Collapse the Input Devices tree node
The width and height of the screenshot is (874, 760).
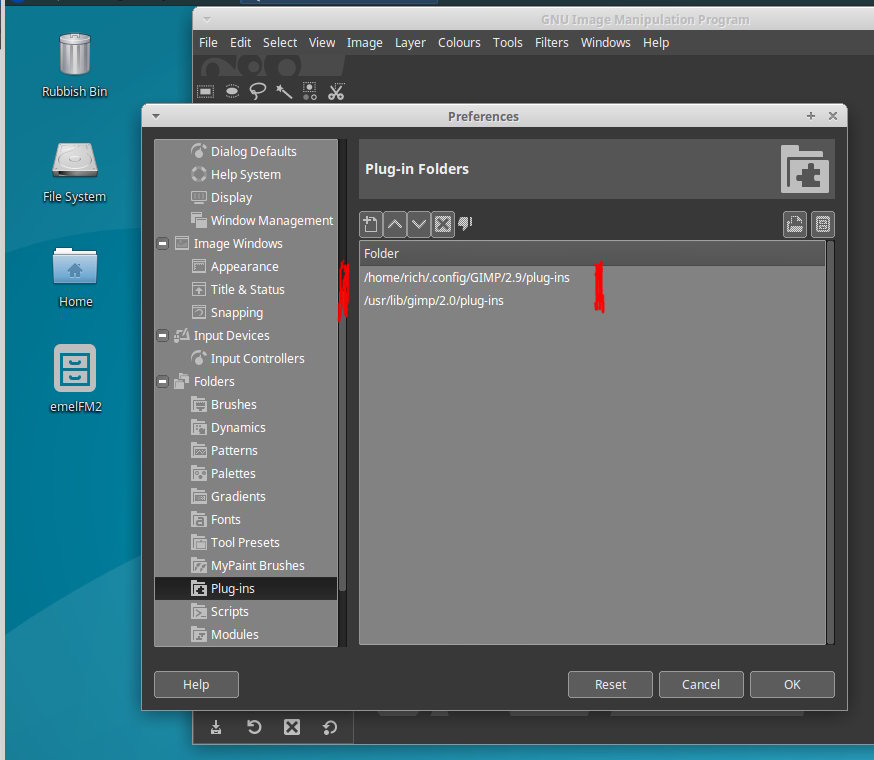[163, 336]
